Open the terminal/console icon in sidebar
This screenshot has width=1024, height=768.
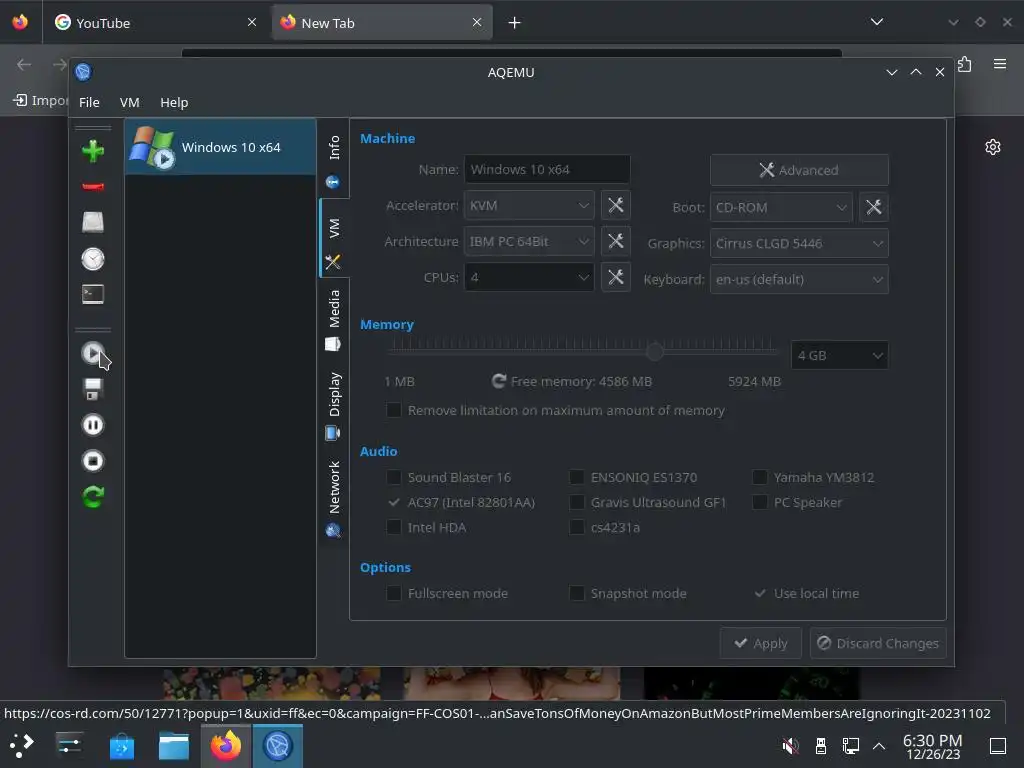(93, 294)
